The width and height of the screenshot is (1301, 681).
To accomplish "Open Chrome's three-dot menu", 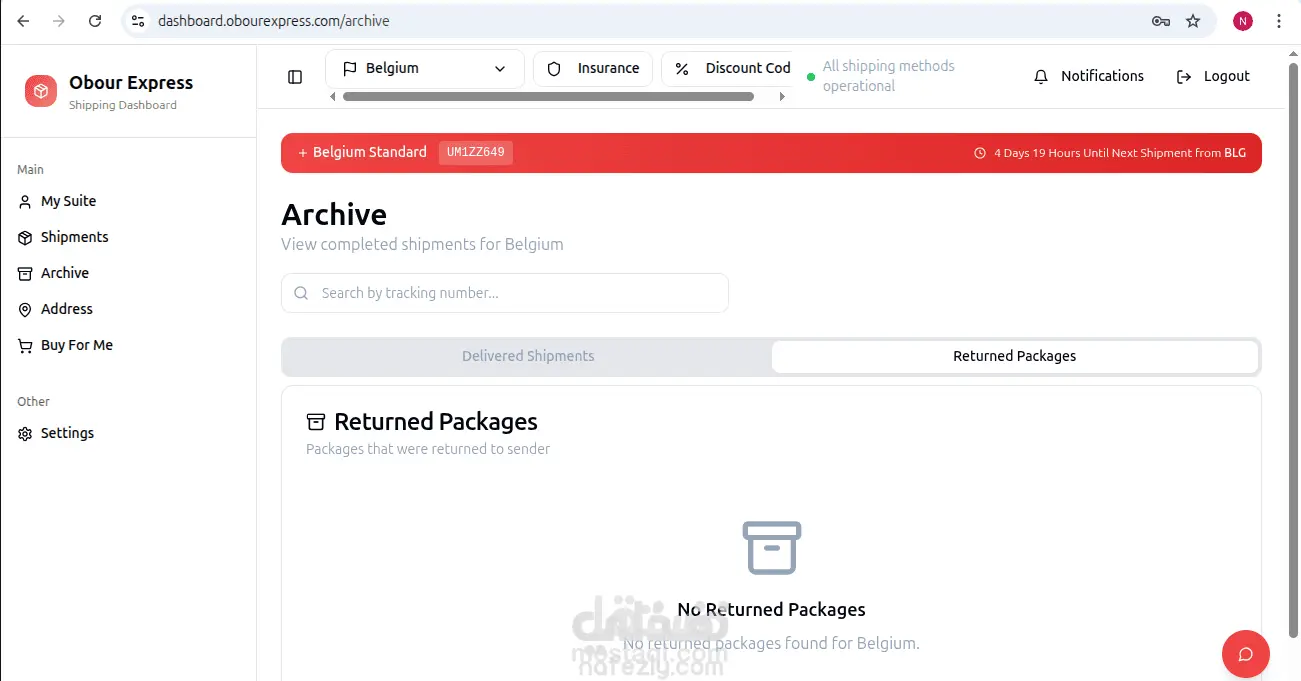I will click(x=1279, y=21).
